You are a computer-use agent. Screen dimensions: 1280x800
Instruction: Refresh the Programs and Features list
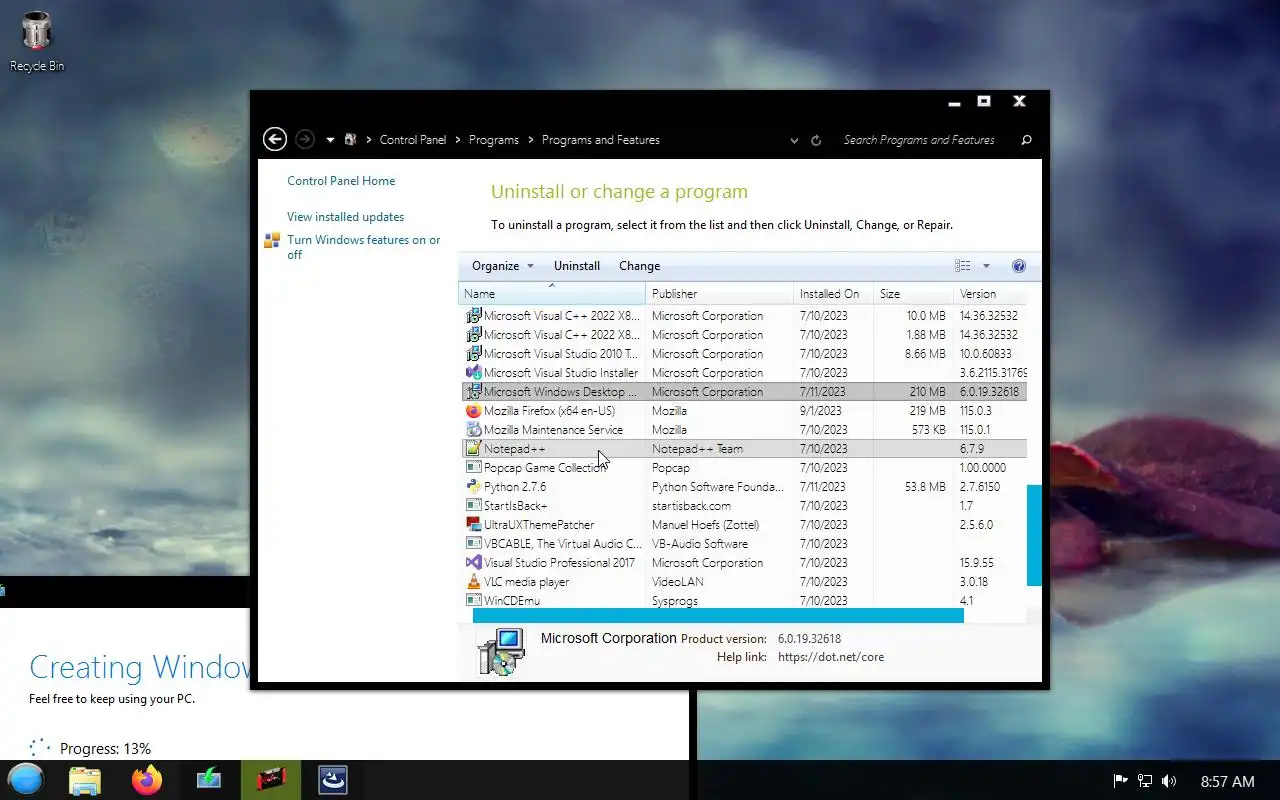pyautogui.click(x=816, y=141)
